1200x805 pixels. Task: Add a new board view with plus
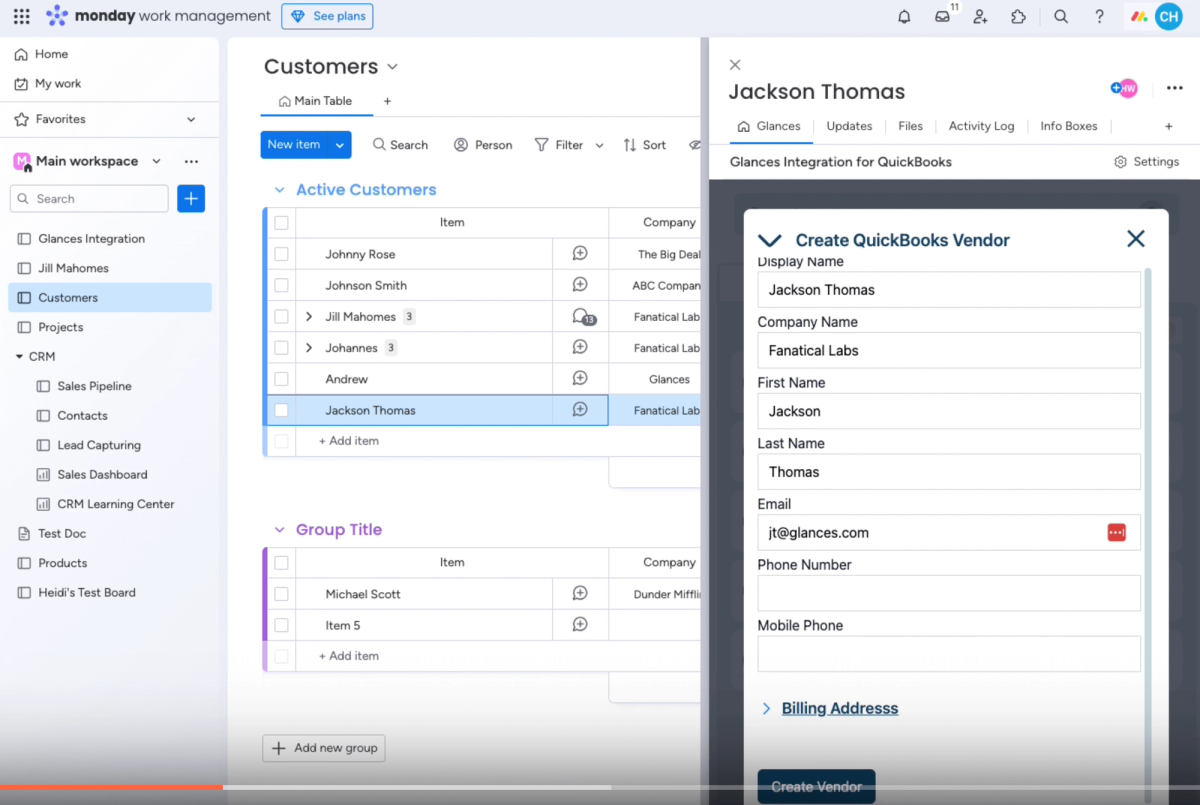coord(387,101)
